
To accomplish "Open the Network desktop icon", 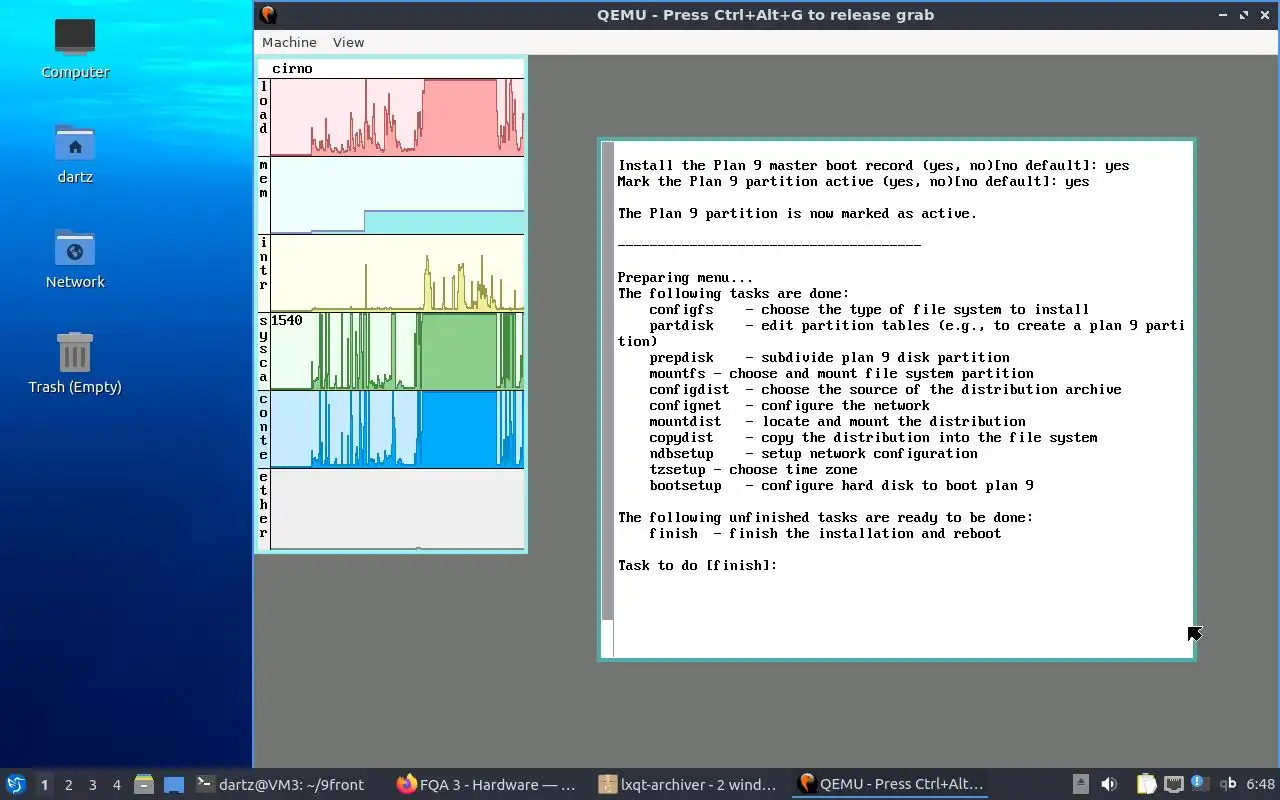I will click(75, 258).
